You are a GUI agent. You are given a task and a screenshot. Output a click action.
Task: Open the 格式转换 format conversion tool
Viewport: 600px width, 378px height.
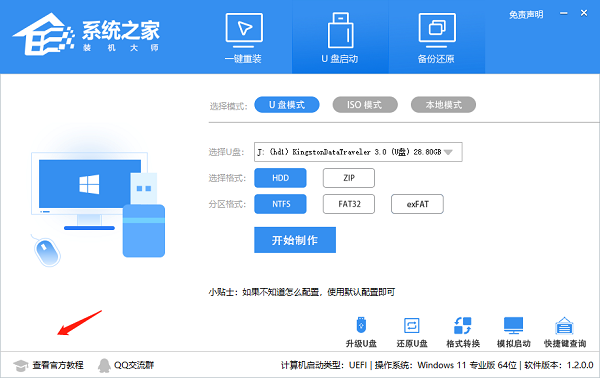click(463, 332)
